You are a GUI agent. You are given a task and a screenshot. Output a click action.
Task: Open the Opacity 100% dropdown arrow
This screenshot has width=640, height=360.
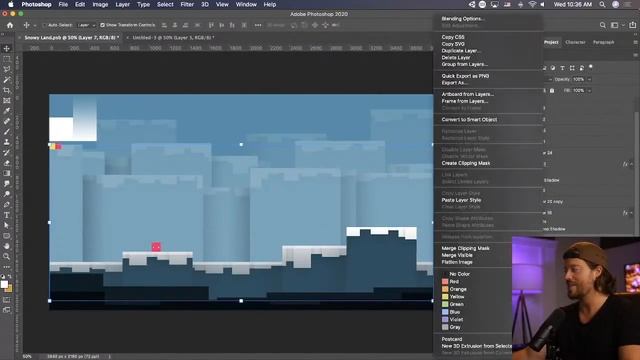pyautogui.click(x=589, y=79)
